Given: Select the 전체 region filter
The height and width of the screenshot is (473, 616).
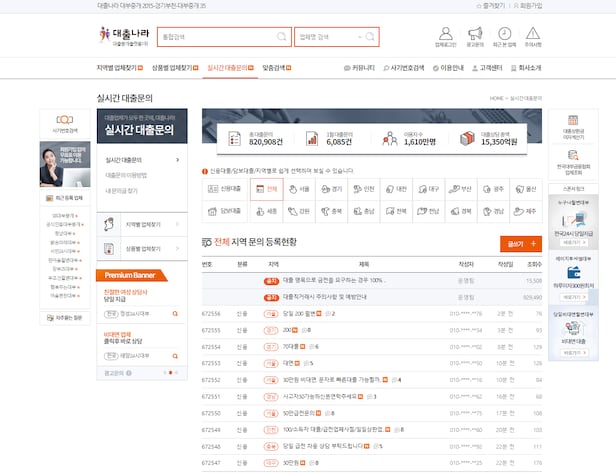Looking at the screenshot, I should click(265, 188).
